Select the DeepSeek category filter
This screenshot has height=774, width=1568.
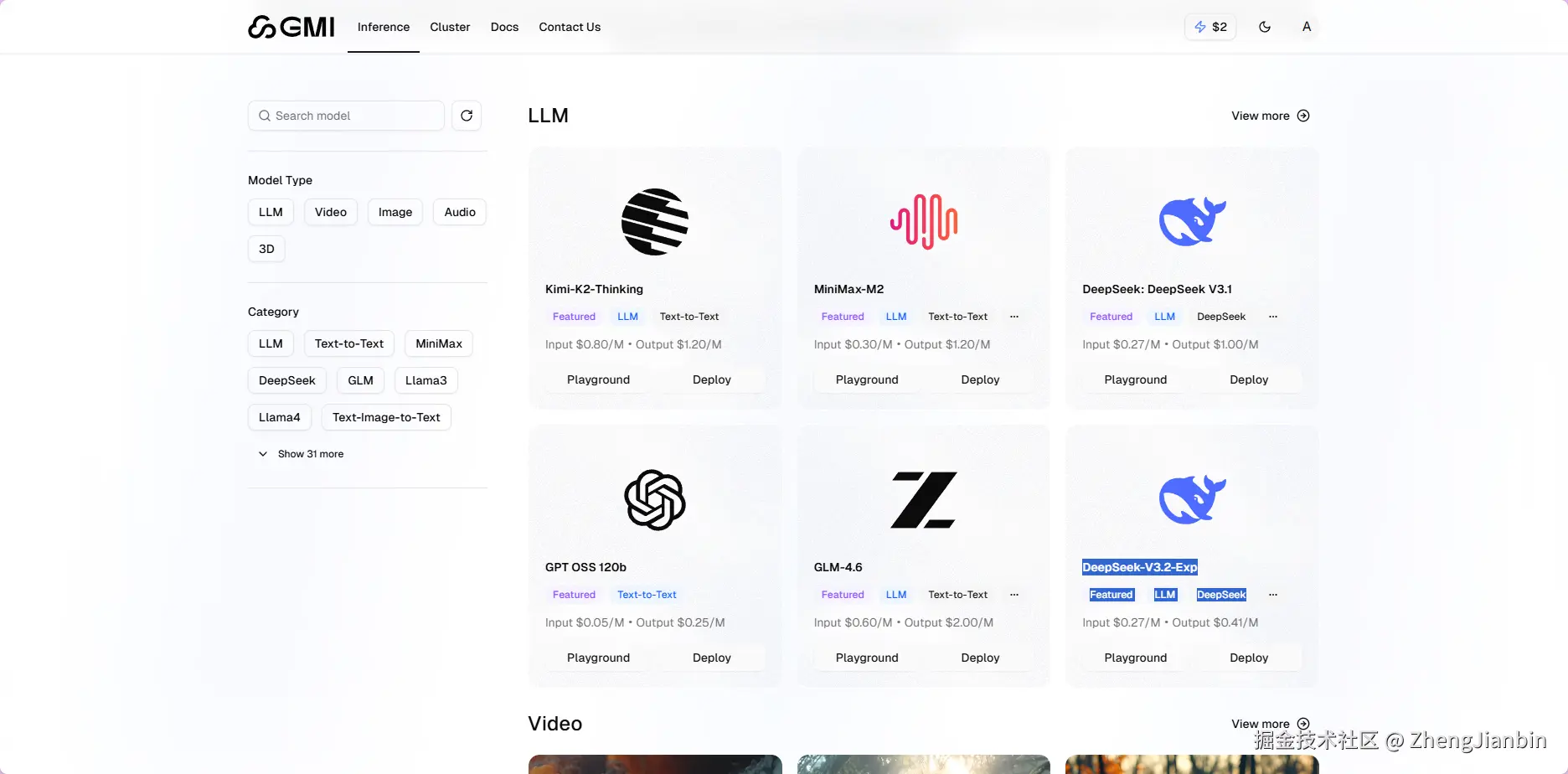coord(287,380)
